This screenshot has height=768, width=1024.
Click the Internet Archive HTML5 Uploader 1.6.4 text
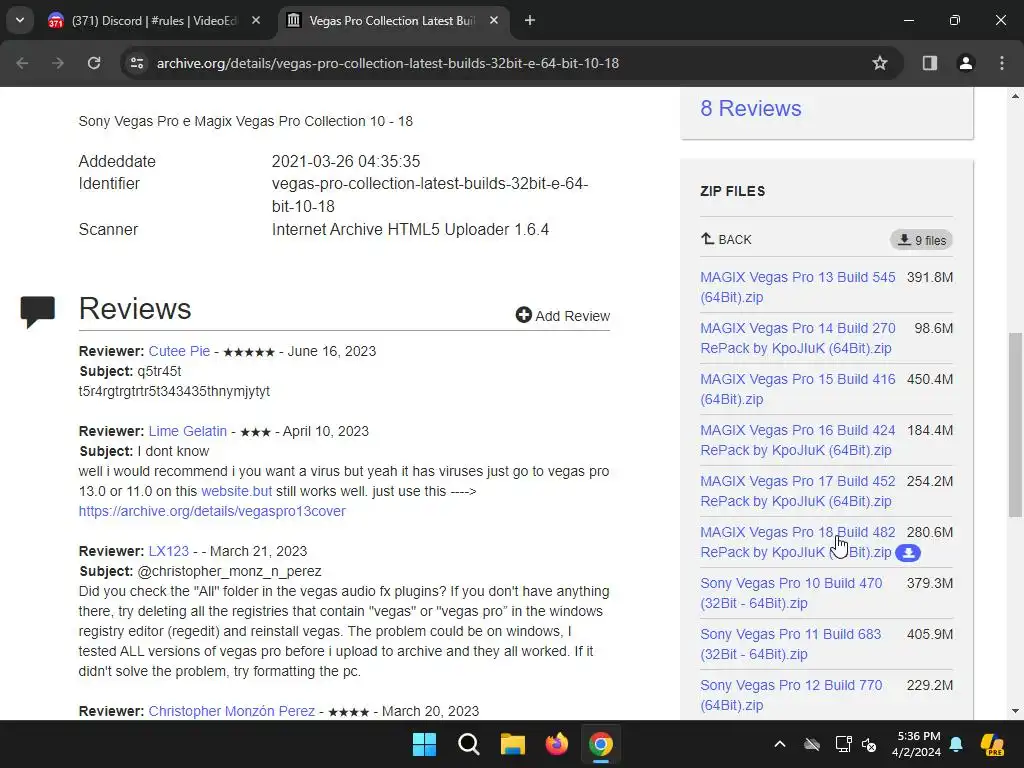(x=410, y=229)
